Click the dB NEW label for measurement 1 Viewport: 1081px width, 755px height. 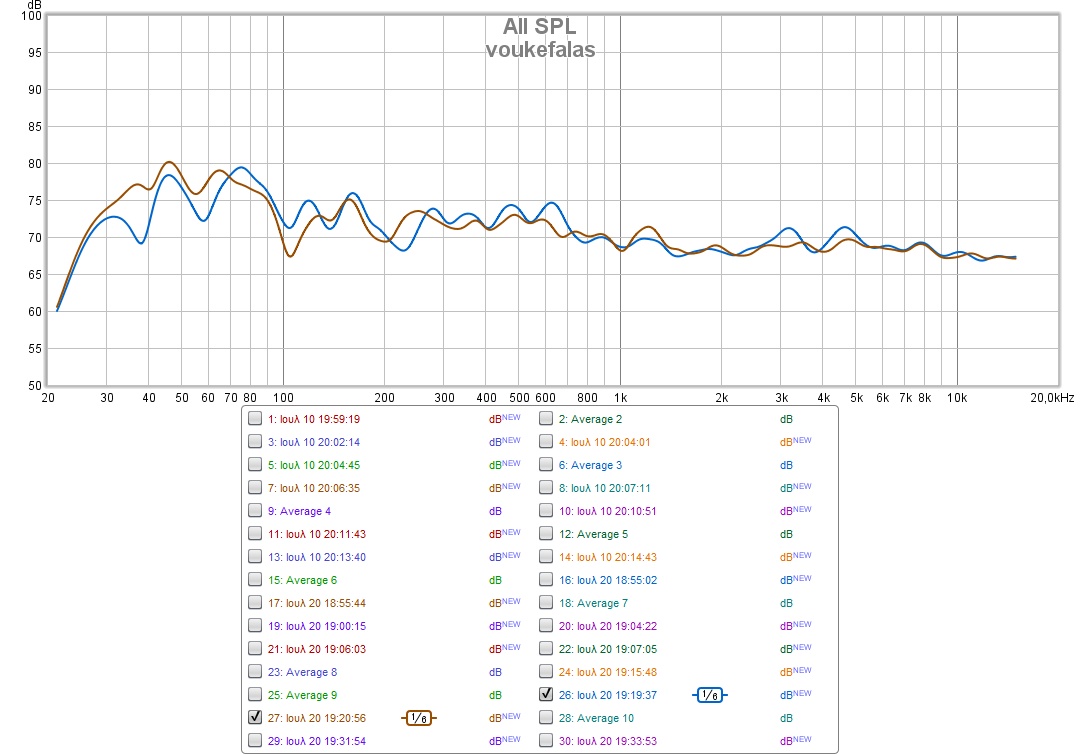(x=505, y=419)
